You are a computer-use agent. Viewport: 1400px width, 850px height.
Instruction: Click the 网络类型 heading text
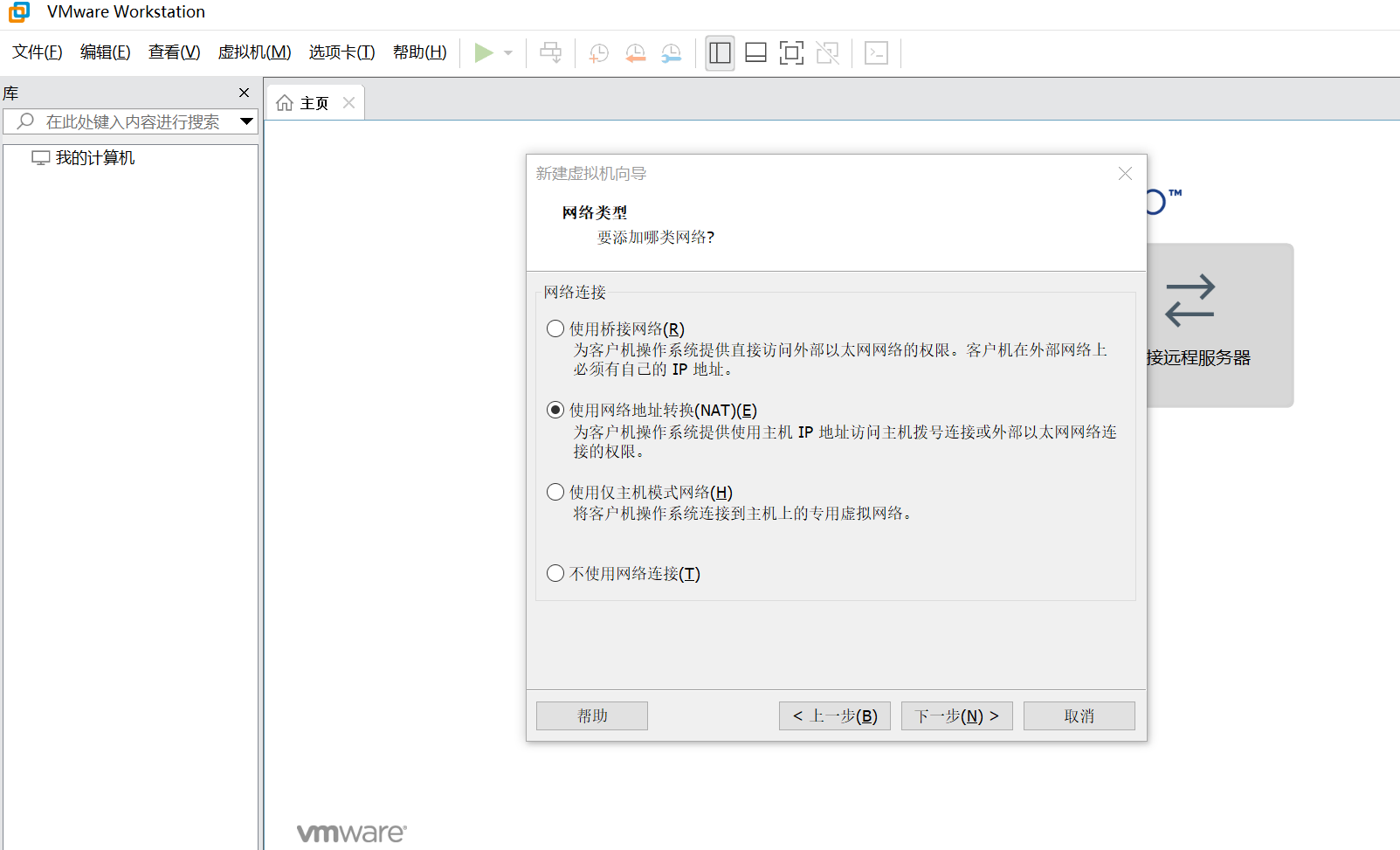pos(595,212)
